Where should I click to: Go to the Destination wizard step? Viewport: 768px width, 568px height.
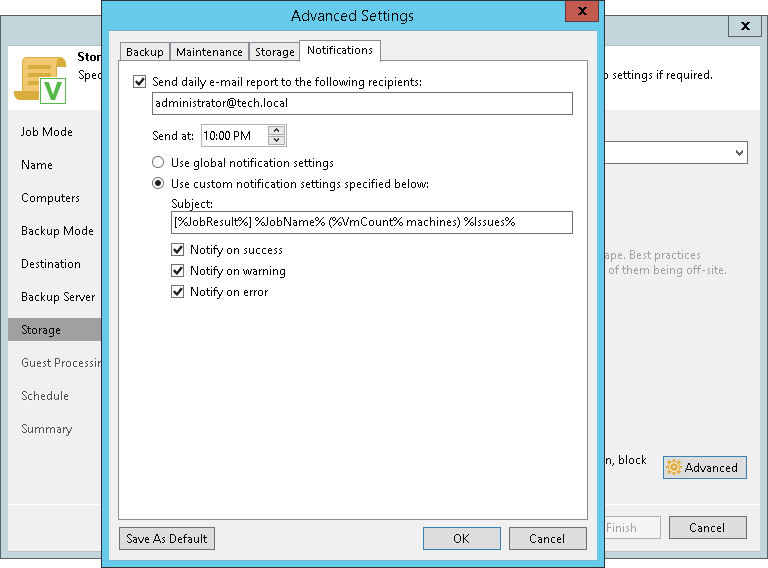51,264
